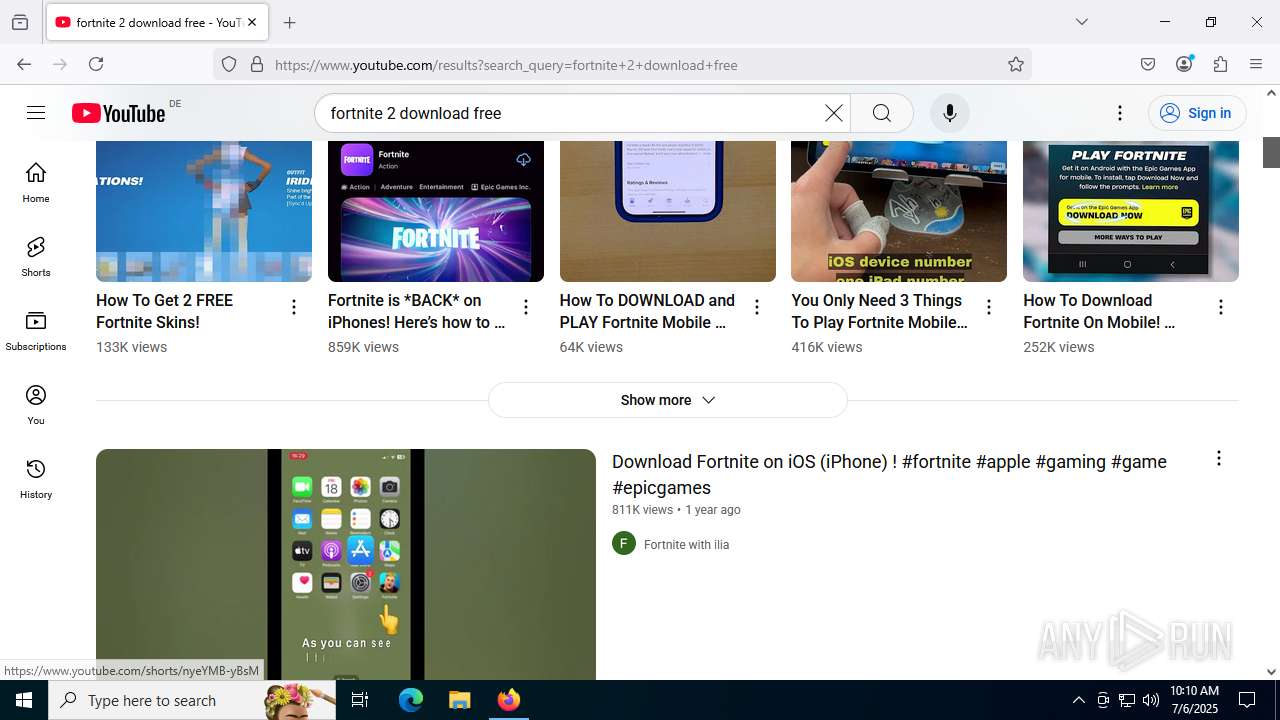The width and height of the screenshot is (1280, 720).
Task: Open the Windows notification center
Action: pos(1247,700)
